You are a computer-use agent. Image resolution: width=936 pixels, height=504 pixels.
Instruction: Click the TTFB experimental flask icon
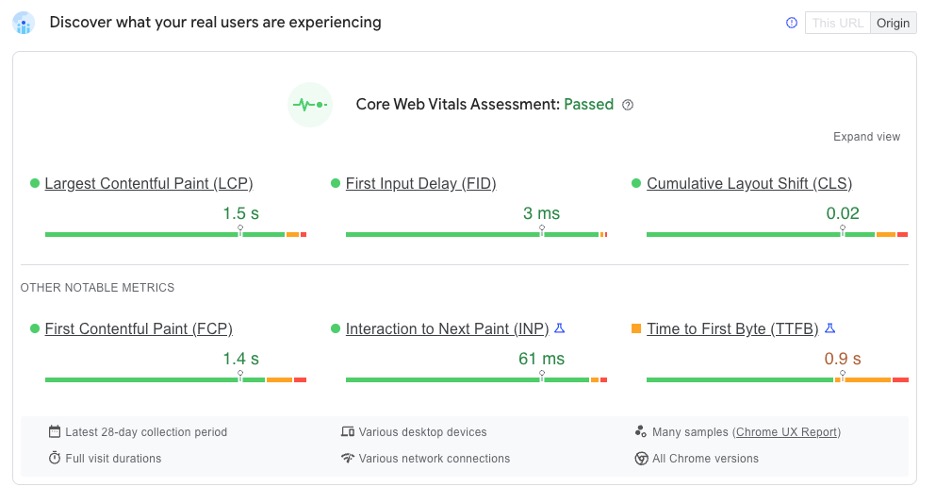click(830, 329)
